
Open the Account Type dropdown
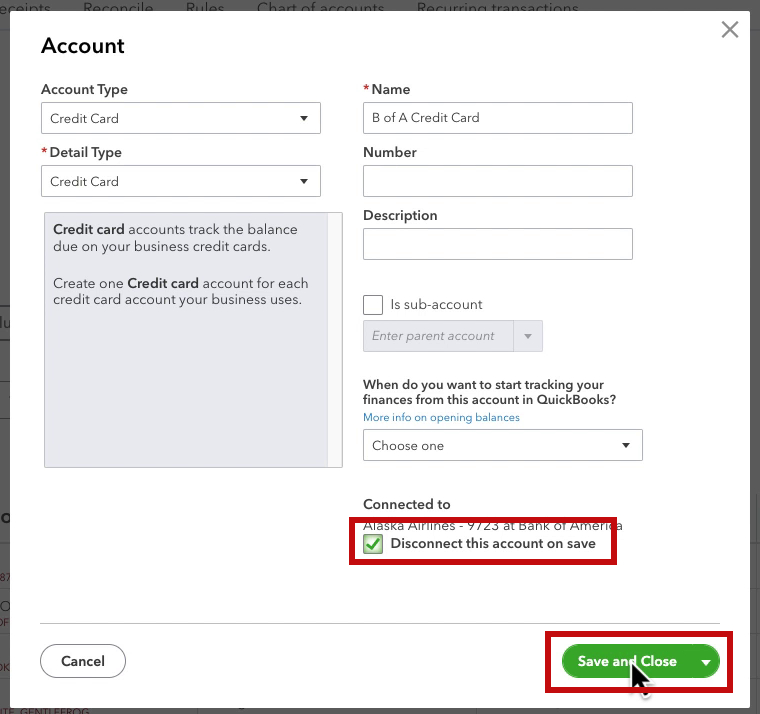click(x=180, y=118)
